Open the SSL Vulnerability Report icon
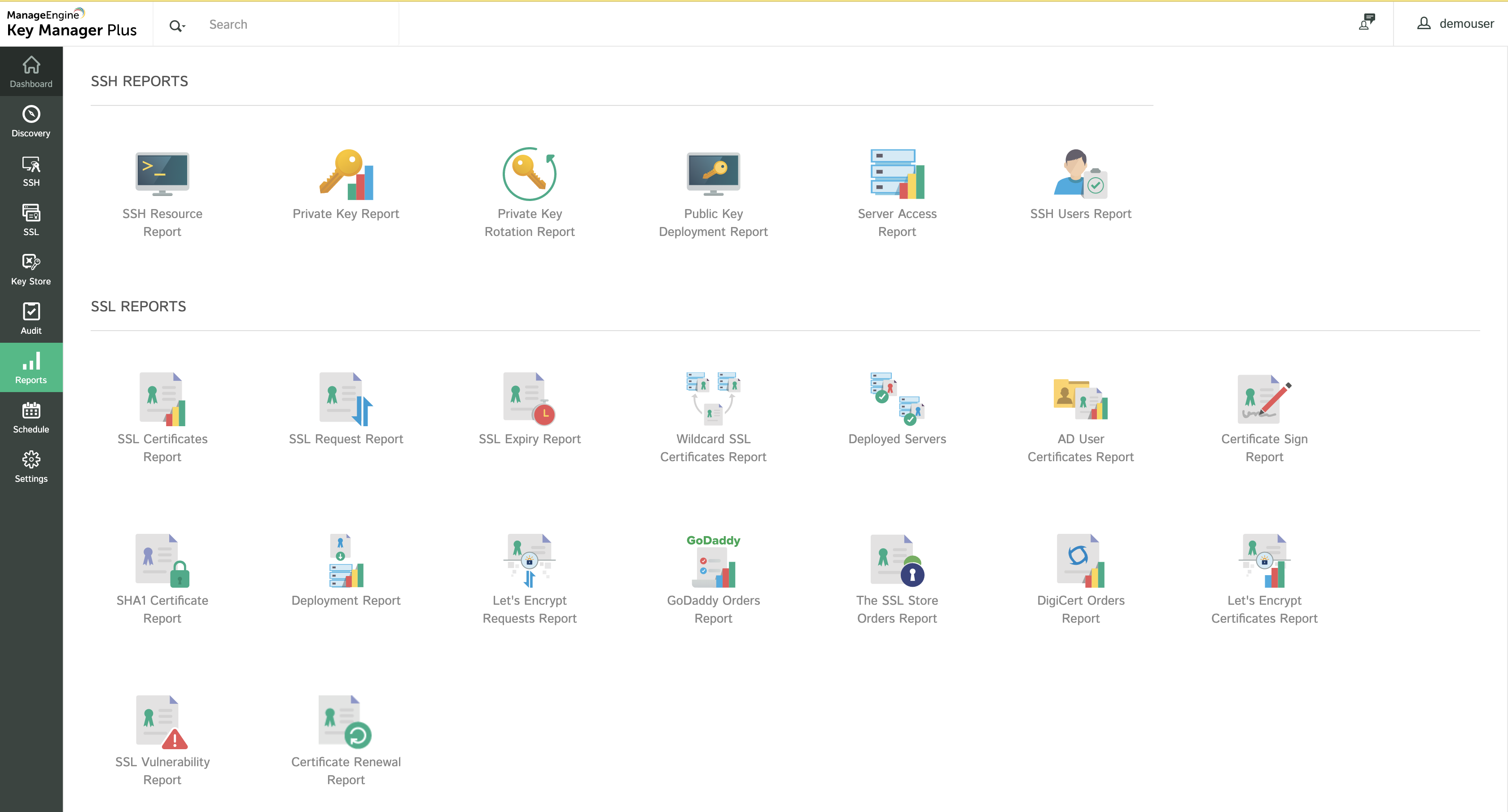Screen dimensions: 1508x812 click(x=162, y=722)
